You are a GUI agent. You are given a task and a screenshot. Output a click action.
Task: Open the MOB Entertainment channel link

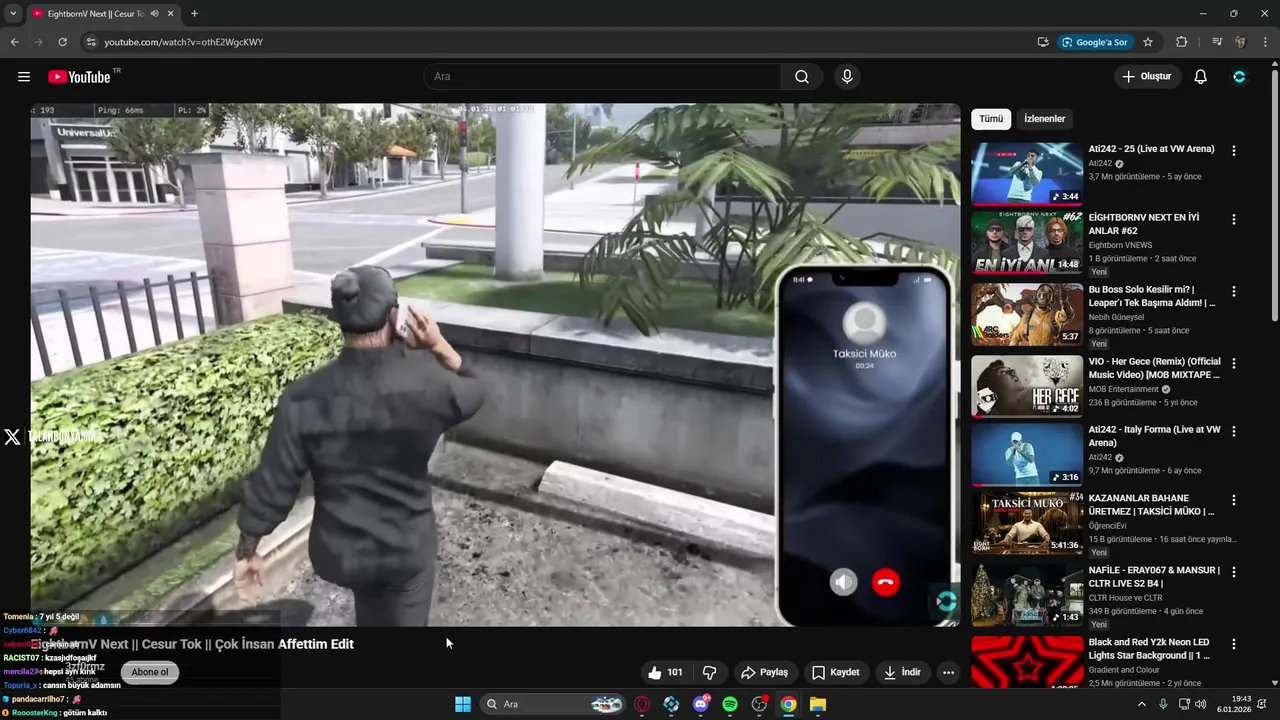(1124, 389)
